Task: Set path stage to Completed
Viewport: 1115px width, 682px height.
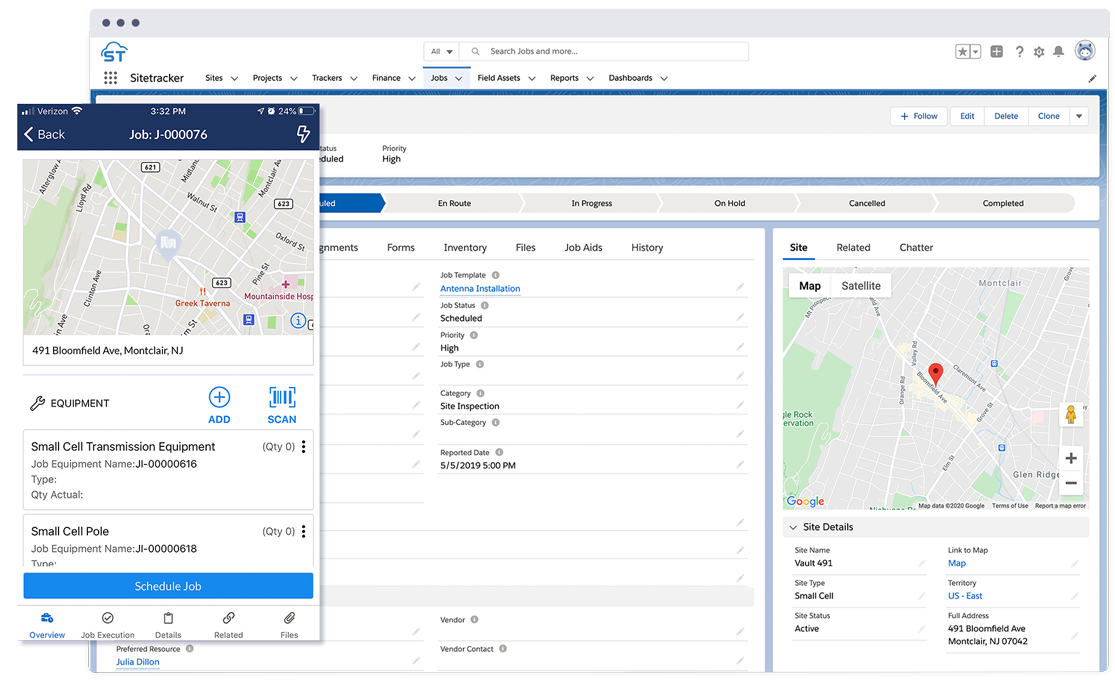Action: [1003, 203]
